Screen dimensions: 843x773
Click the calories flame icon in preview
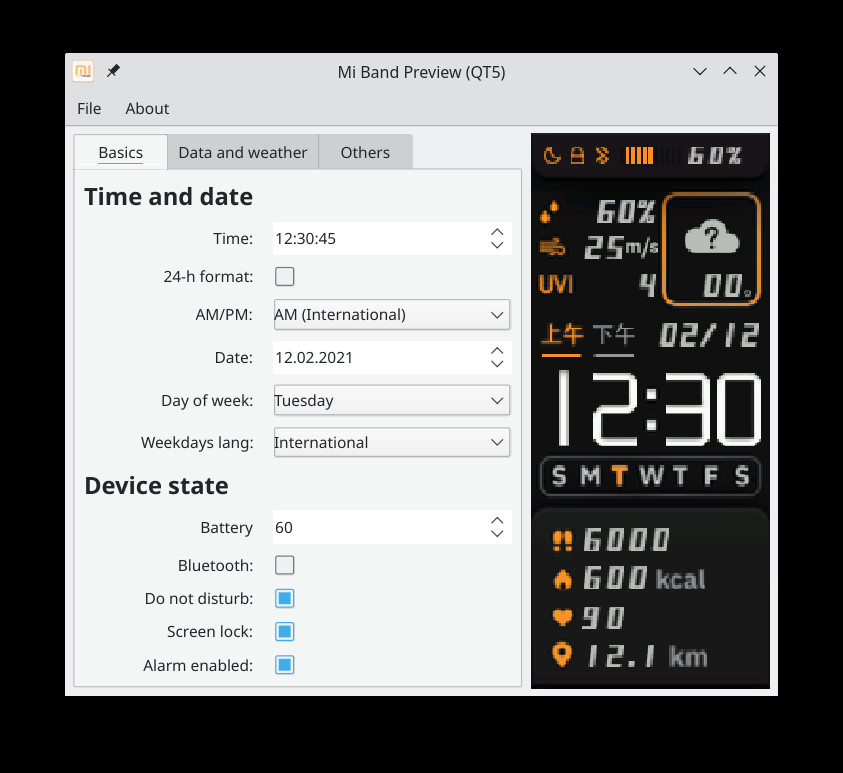pos(562,579)
